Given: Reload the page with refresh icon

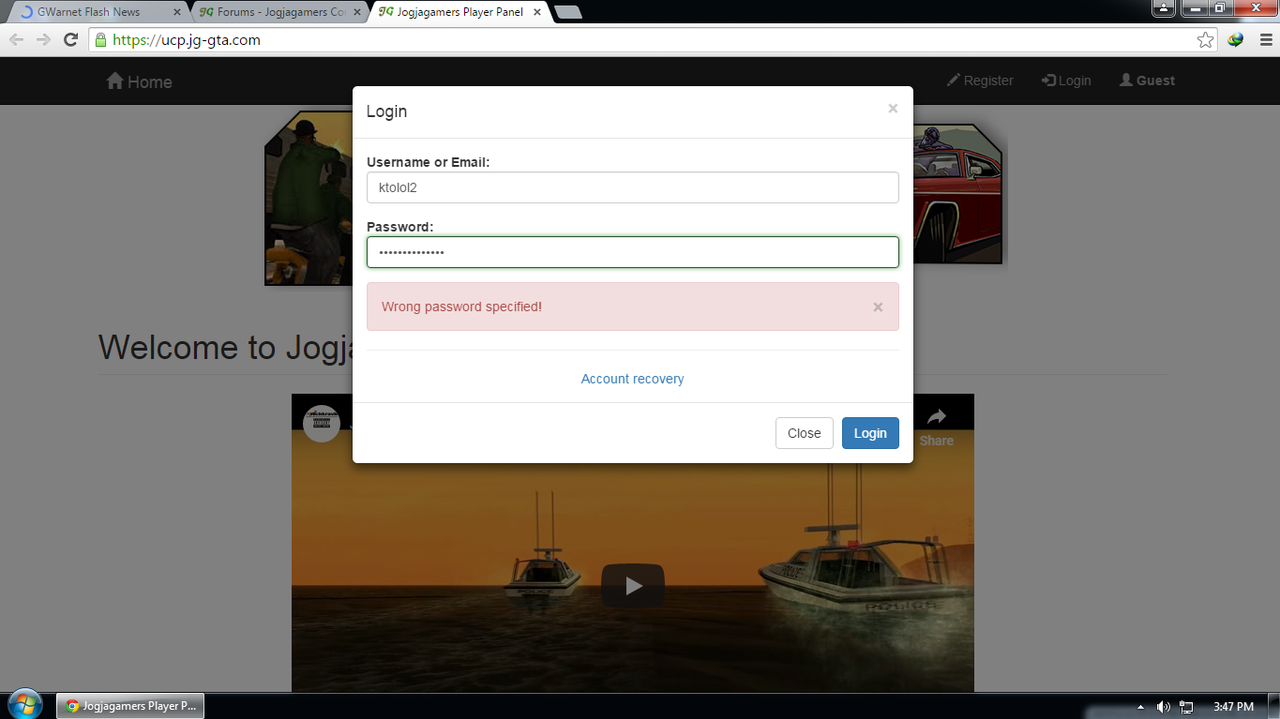Looking at the screenshot, I should coord(70,40).
